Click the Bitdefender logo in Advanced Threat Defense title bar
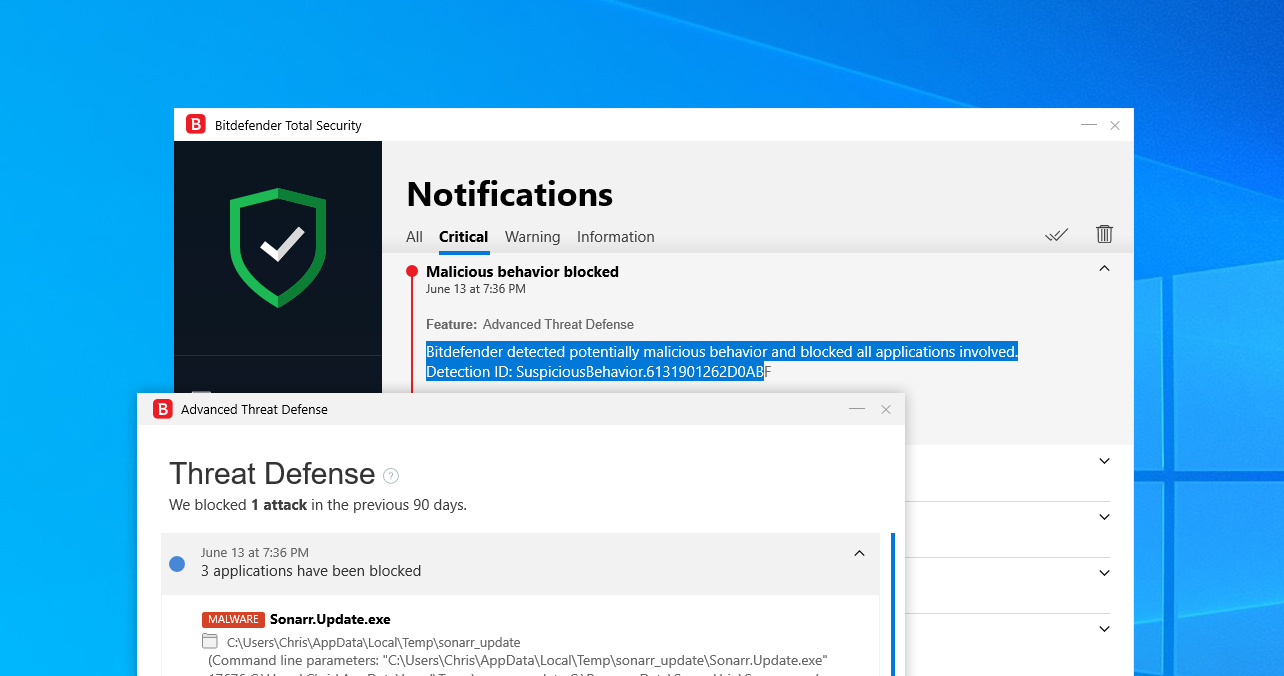This screenshot has width=1284, height=676. [x=162, y=409]
